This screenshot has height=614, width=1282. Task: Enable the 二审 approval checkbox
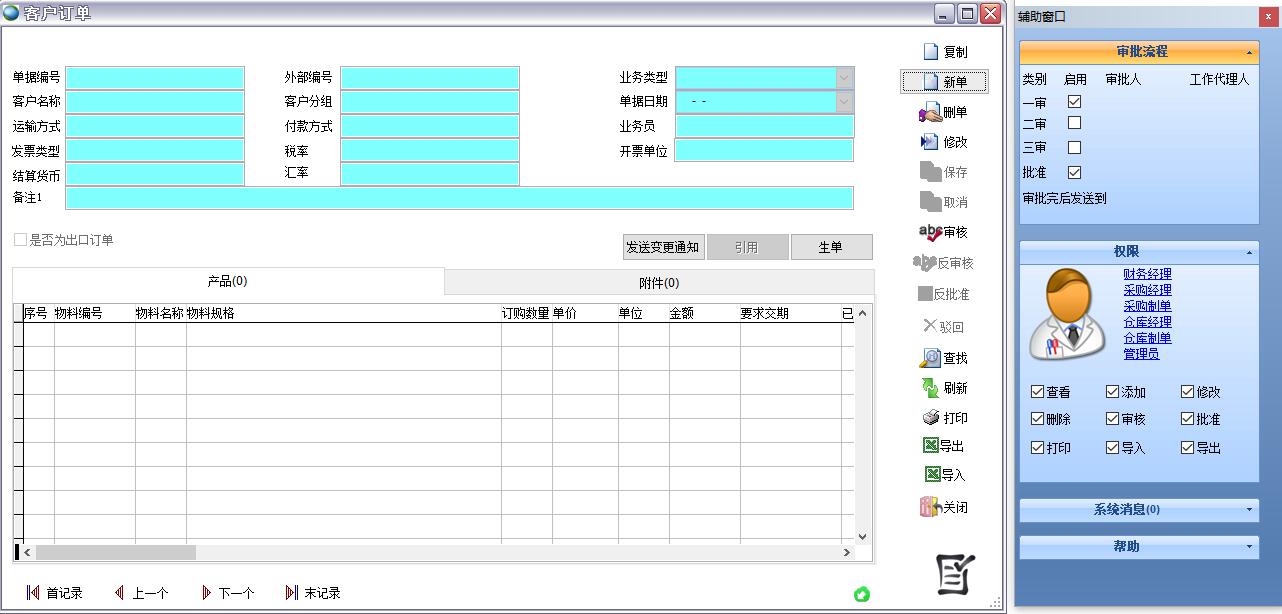(x=1075, y=123)
